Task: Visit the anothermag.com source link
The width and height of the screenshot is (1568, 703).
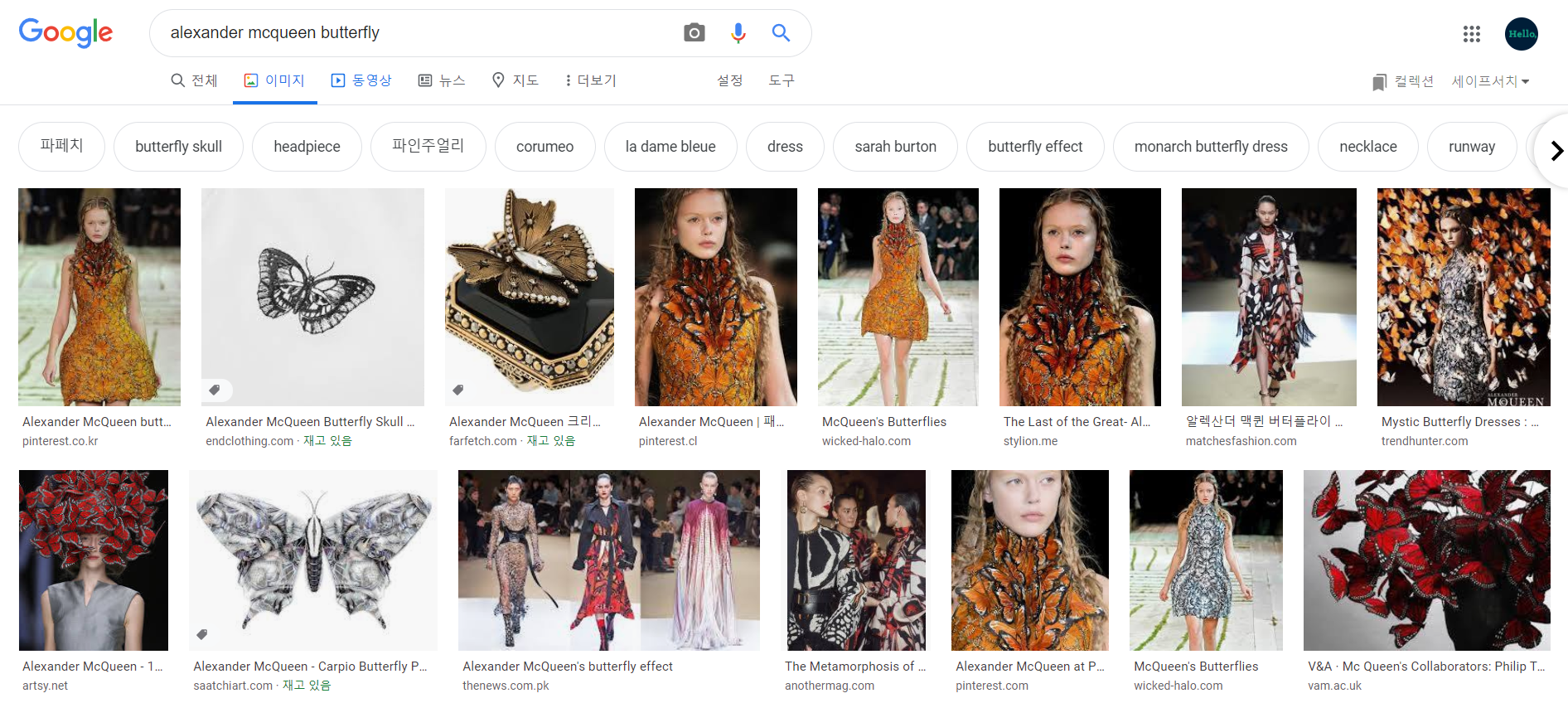Action: [x=830, y=686]
